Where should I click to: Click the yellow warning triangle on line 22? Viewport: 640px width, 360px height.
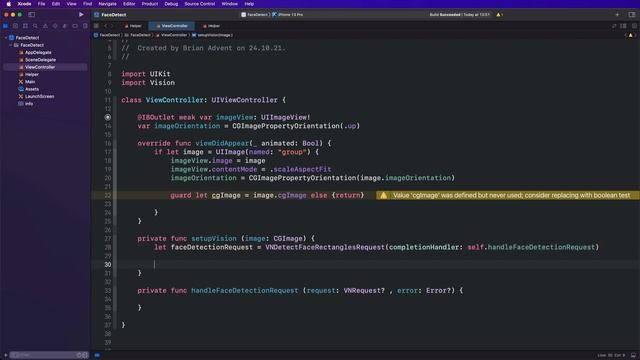click(x=383, y=195)
